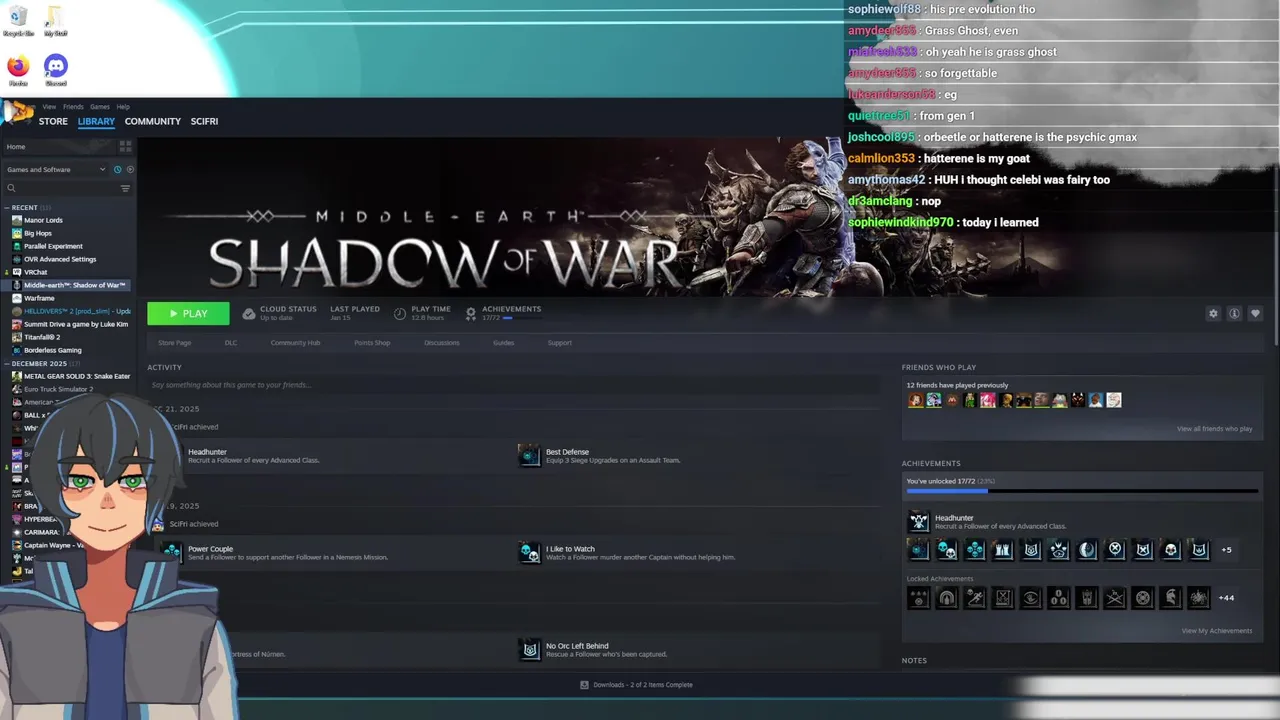Open the Recycle Bin desktop icon
The image size is (1280, 720).
tap(18, 21)
